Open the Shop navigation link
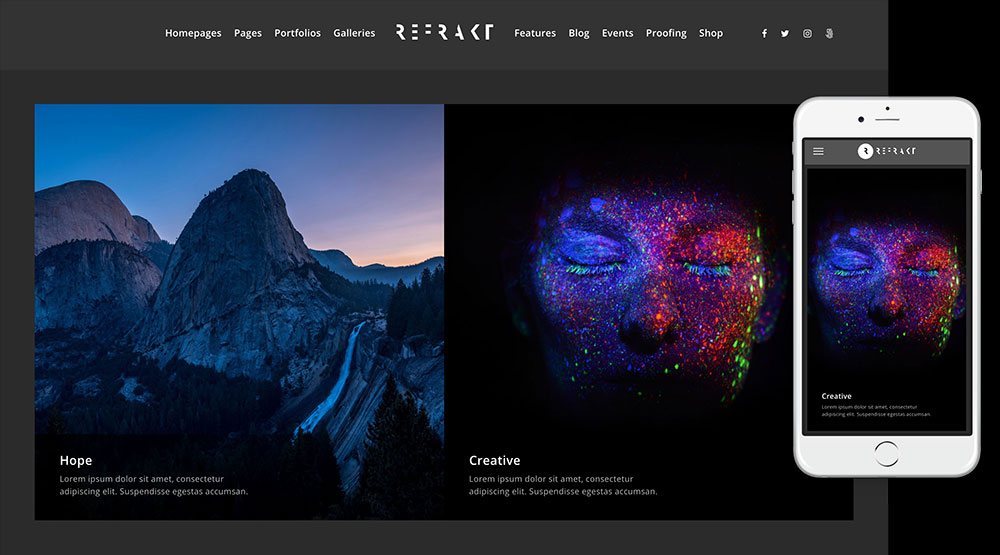The height and width of the screenshot is (555, 1000). [x=711, y=33]
